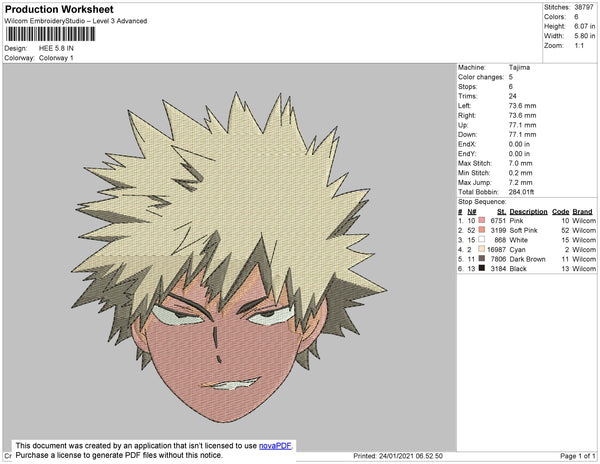Click the 'Dark Brown' description text

[527, 259]
